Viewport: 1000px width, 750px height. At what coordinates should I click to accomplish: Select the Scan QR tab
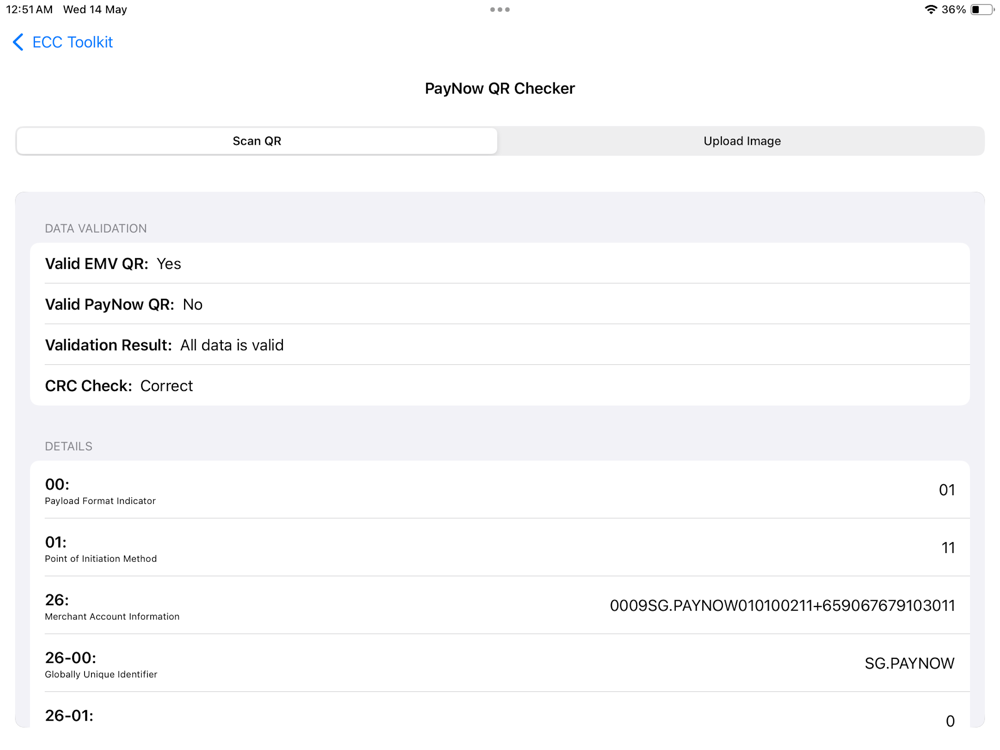(257, 141)
